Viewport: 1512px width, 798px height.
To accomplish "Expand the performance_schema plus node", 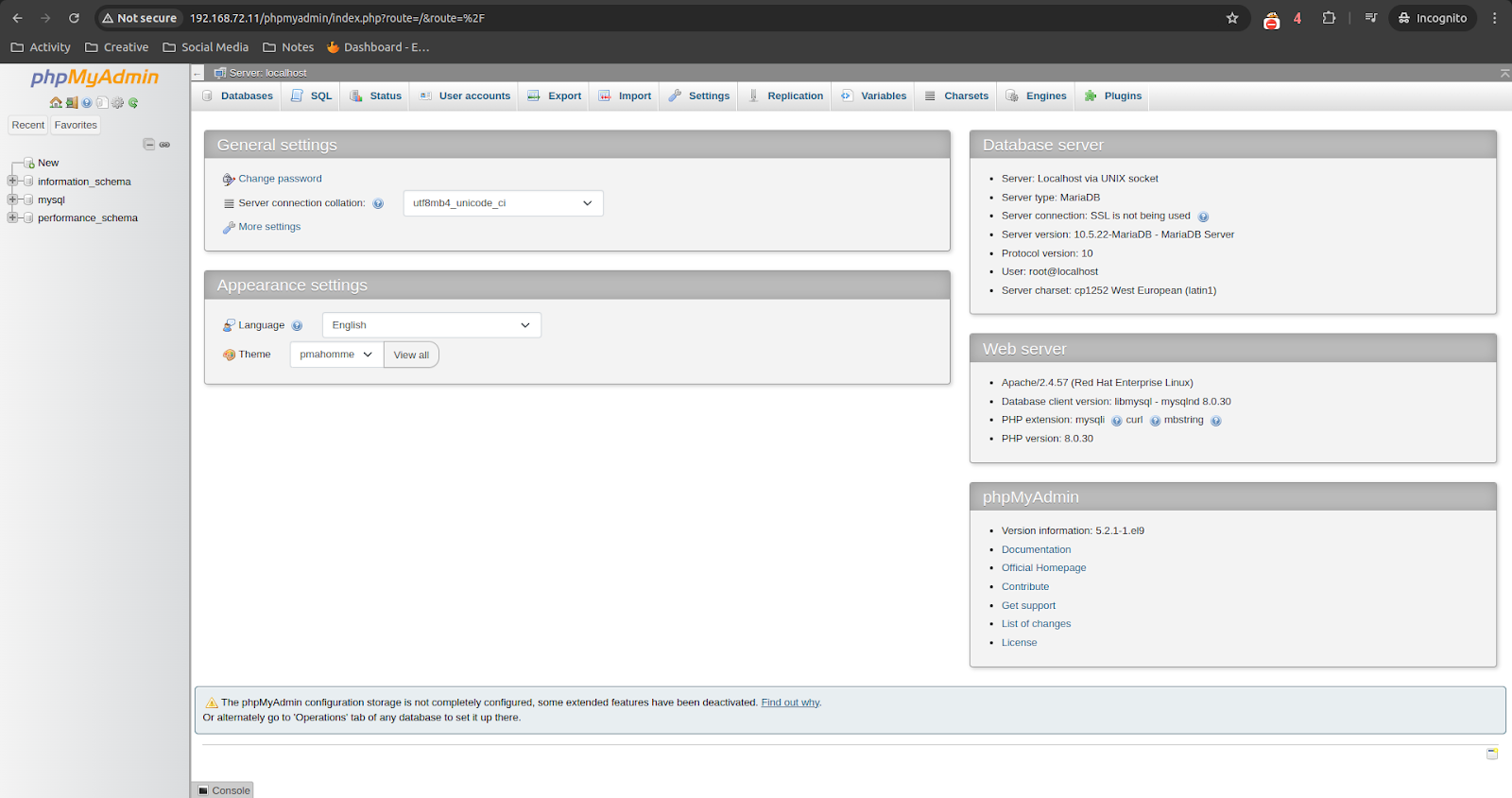I will [x=12, y=217].
